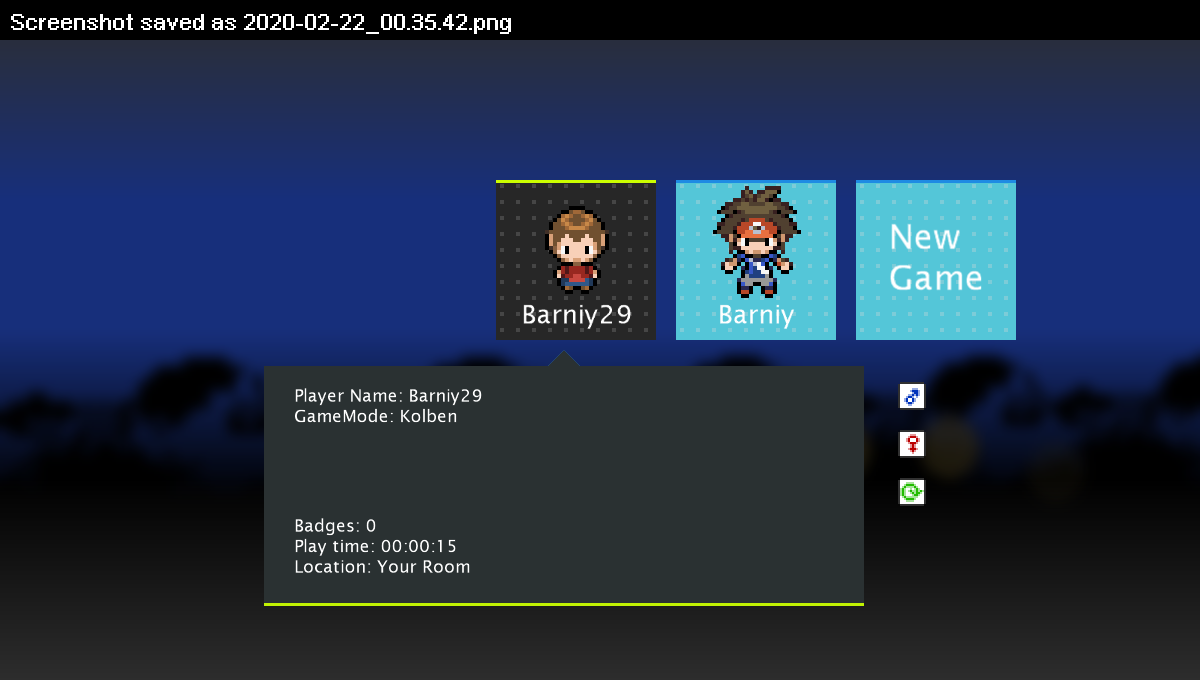Click the empty middle area of the save info panel

[564, 470]
